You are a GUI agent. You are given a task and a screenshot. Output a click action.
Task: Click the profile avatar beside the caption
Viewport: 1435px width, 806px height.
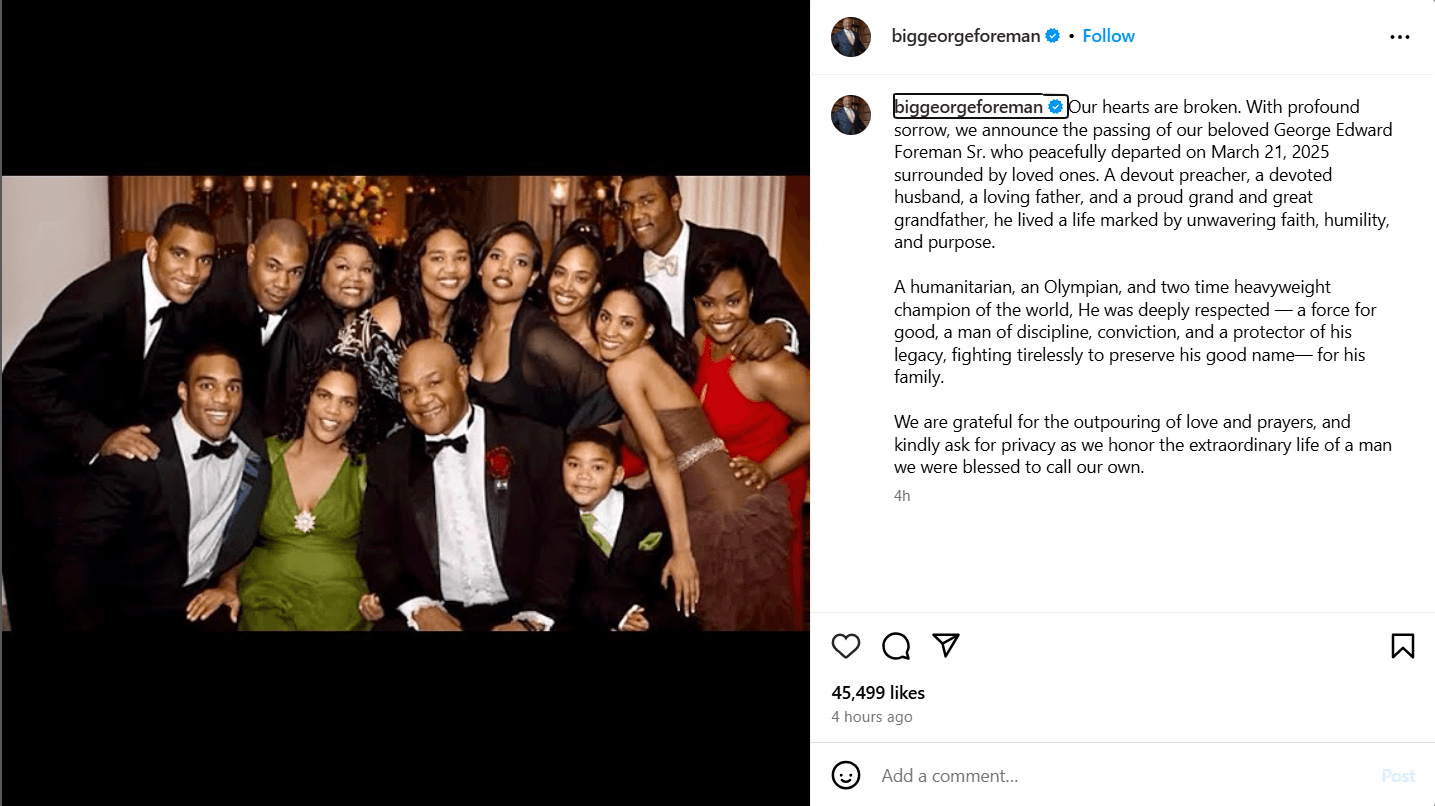pos(851,115)
